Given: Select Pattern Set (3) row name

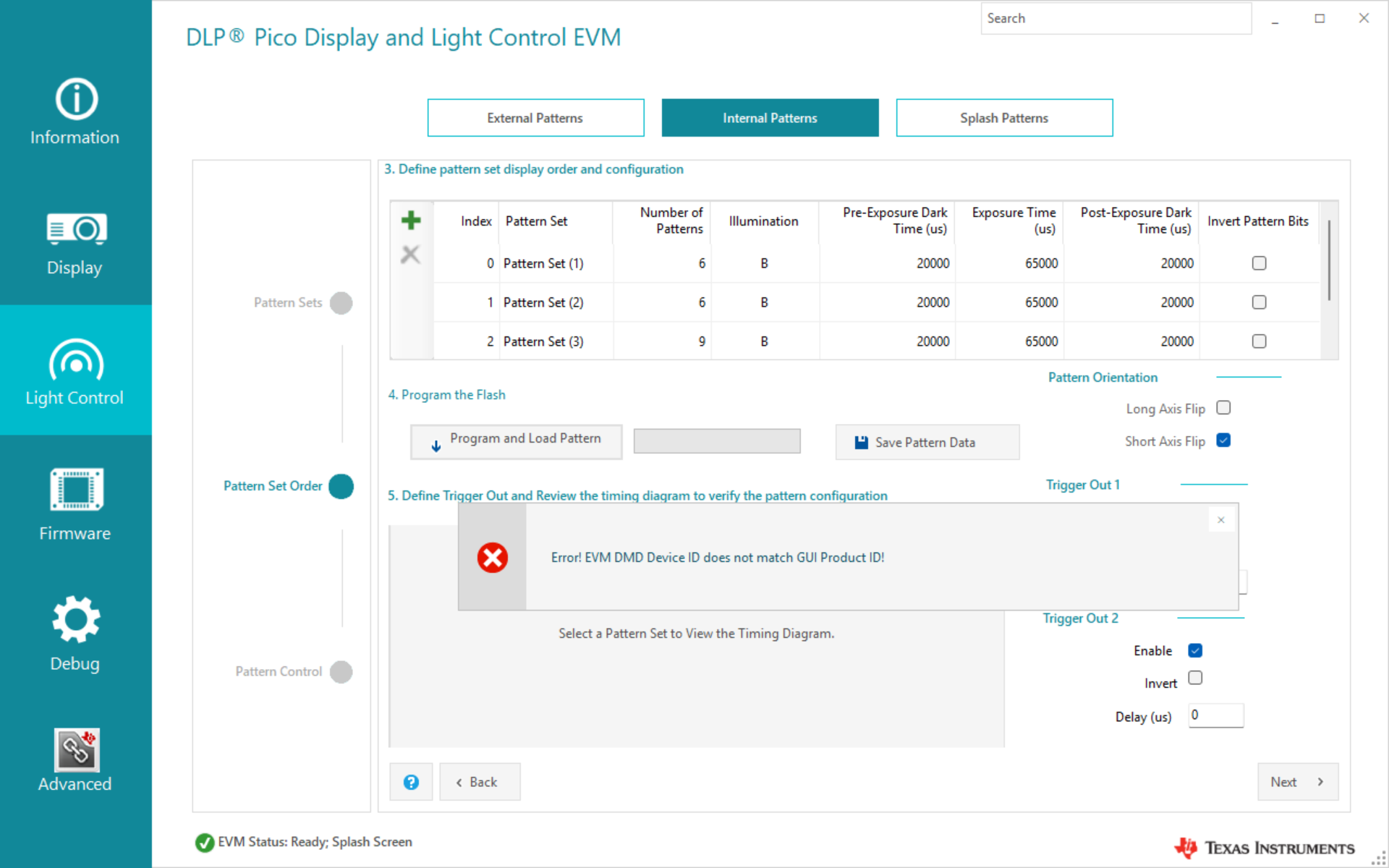Looking at the screenshot, I should click(x=543, y=341).
